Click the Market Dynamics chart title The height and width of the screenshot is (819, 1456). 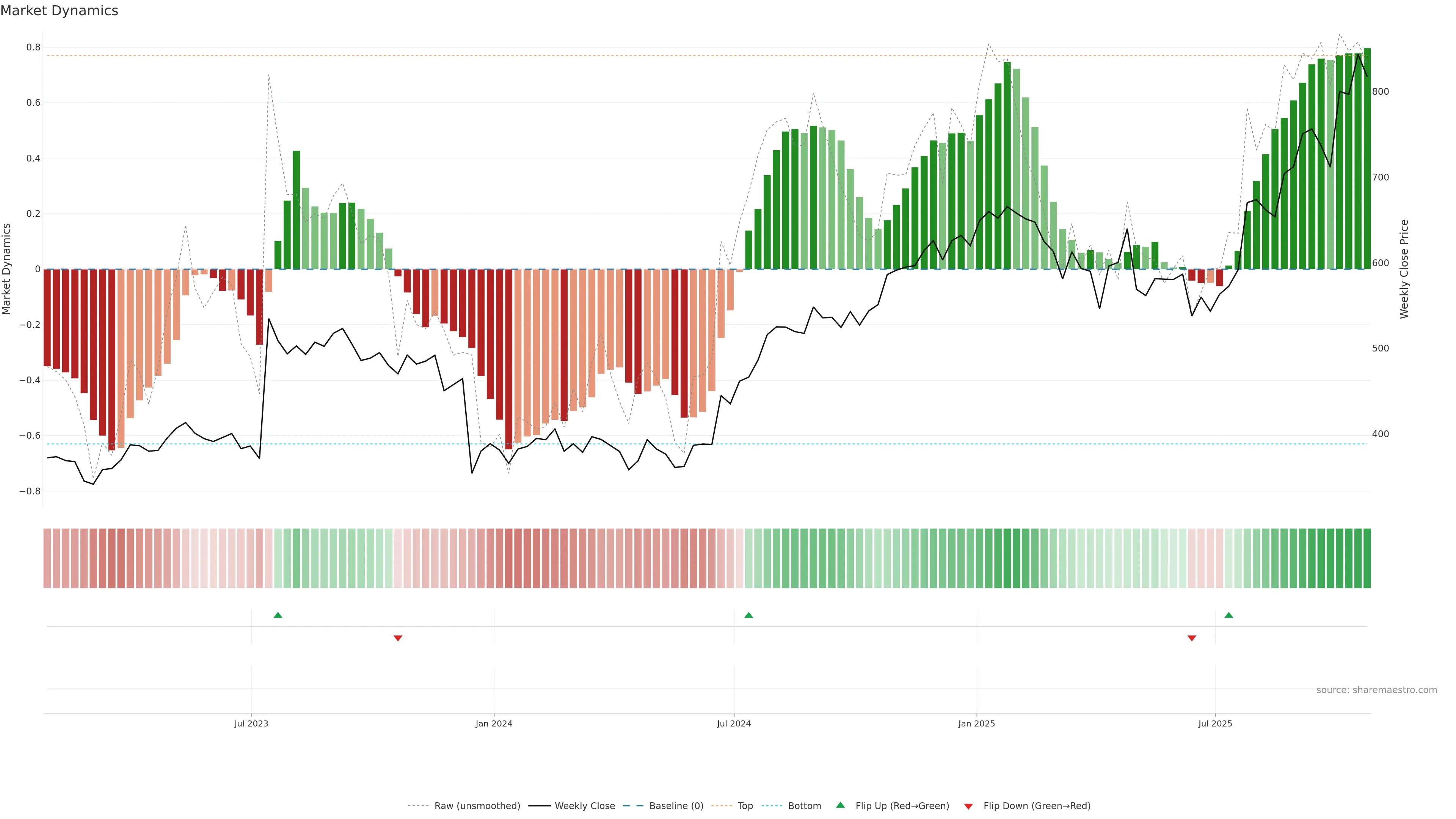click(x=60, y=11)
